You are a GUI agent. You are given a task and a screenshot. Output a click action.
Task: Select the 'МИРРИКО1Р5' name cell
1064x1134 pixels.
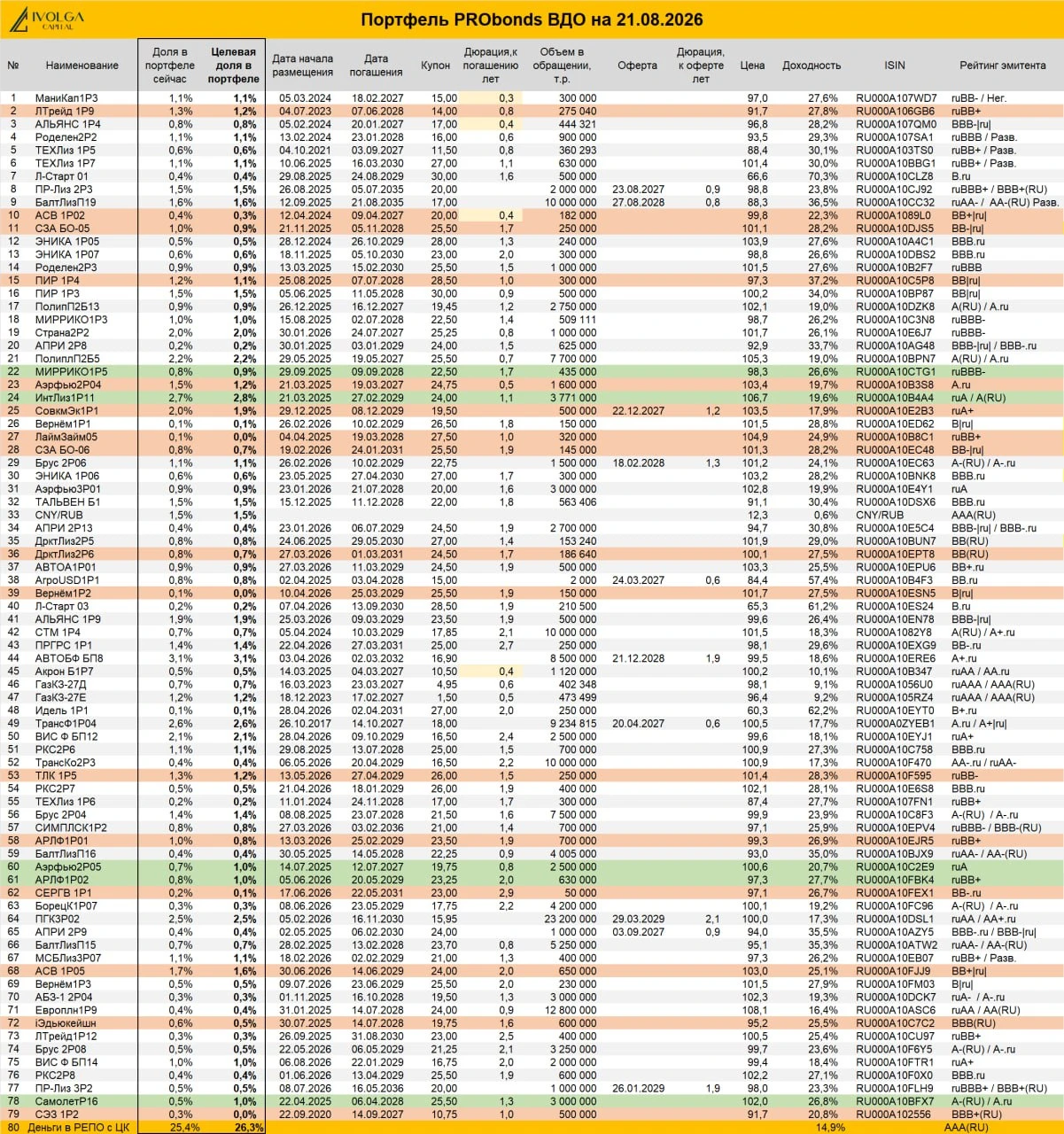pyautogui.click(x=71, y=372)
